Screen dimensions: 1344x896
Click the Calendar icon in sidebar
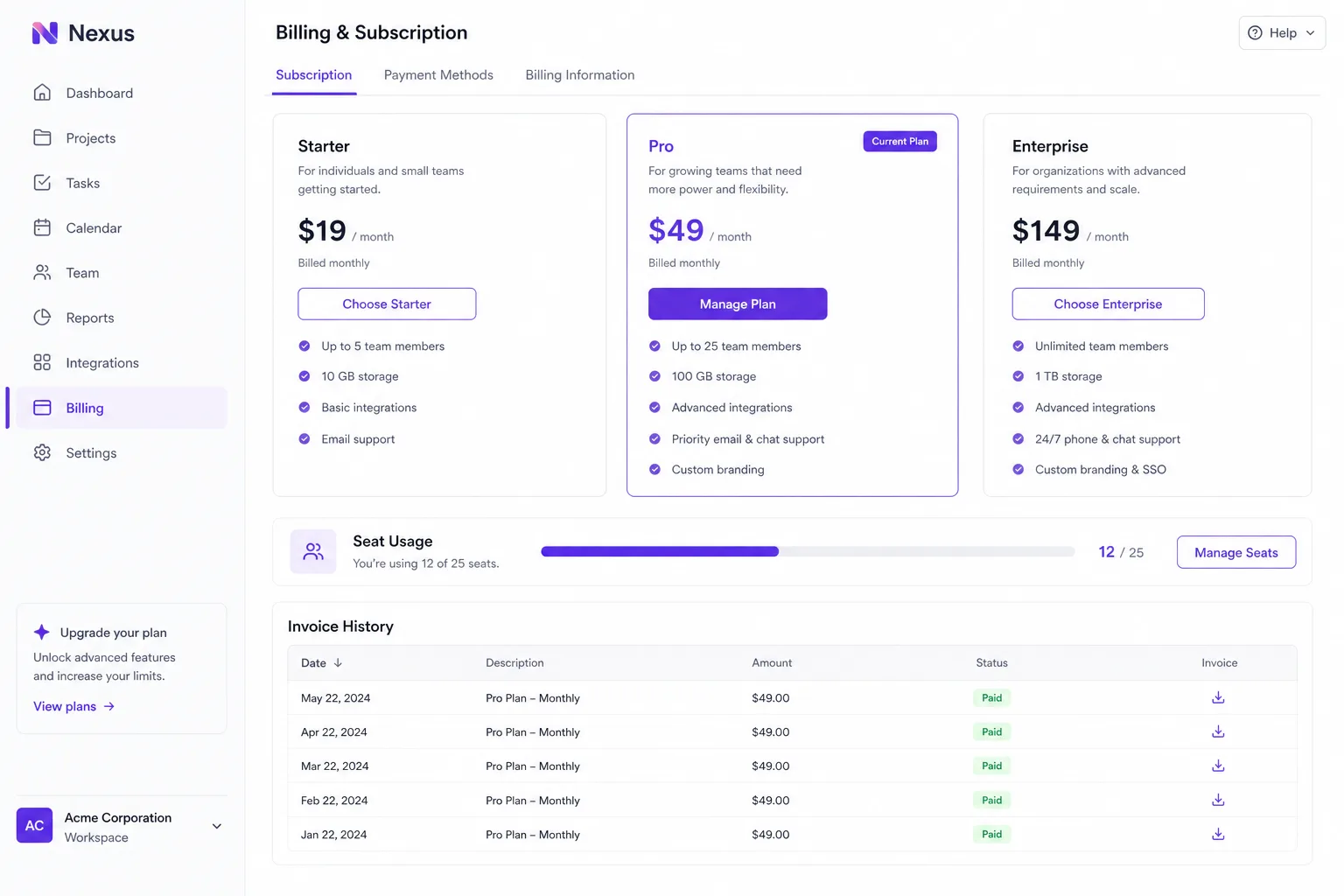click(42, 227)
